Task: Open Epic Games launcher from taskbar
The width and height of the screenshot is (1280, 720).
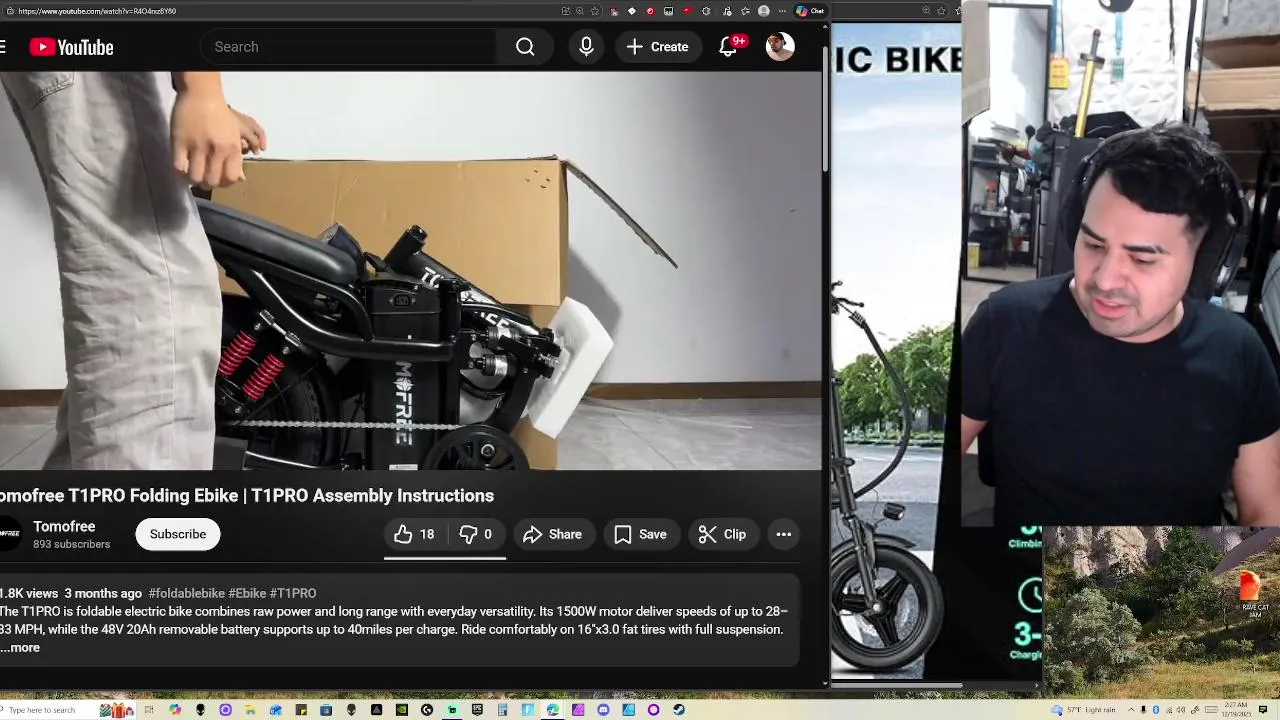Action: (x=477, y=710)
